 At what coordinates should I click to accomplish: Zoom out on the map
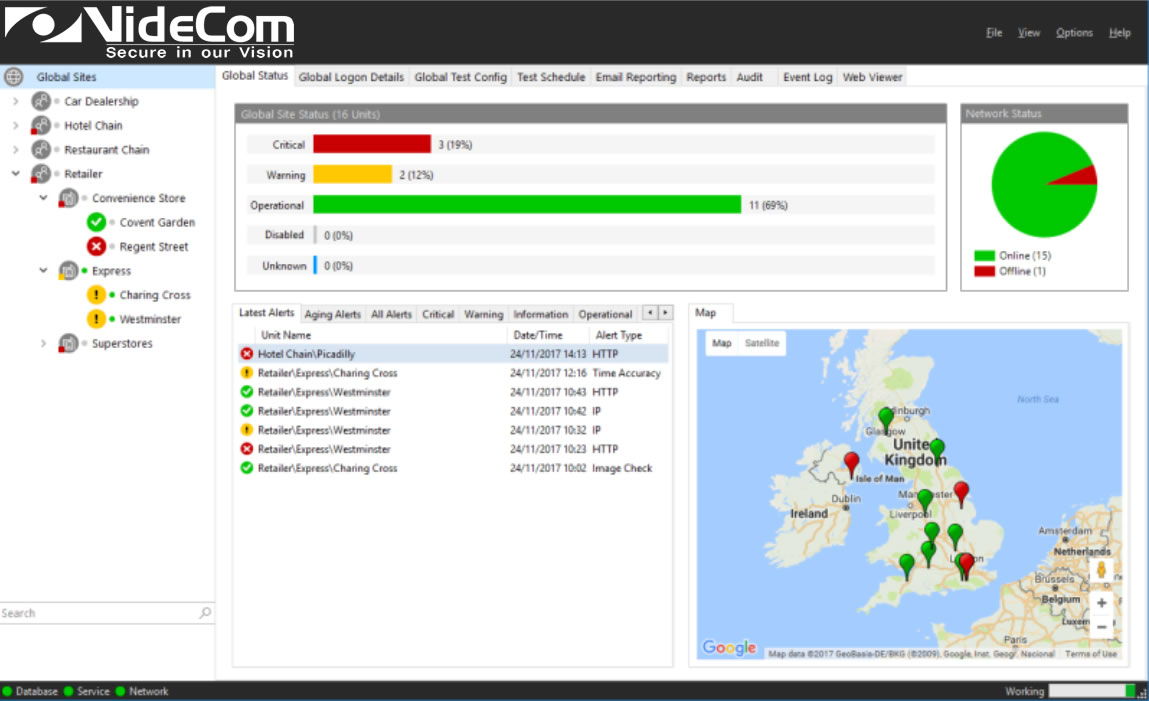(1101, 627)
